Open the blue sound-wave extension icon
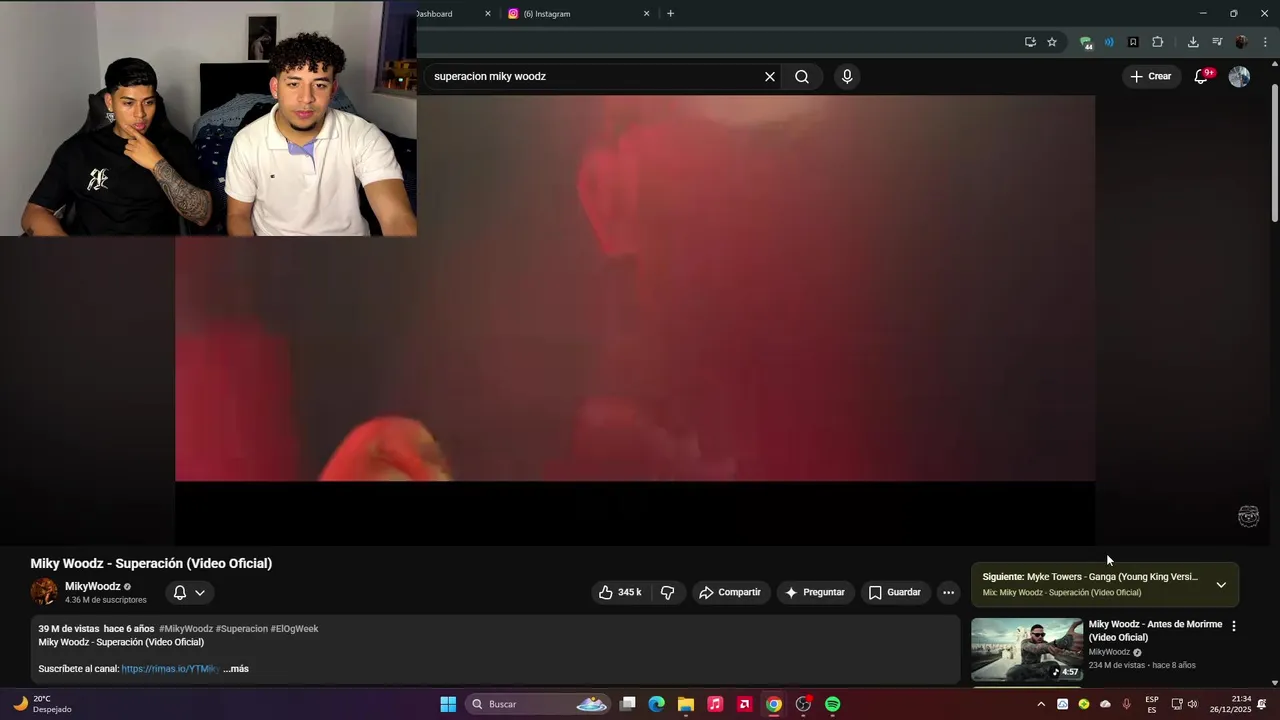Viewport: 1280px width, 720px height. click(x=1109, y=42)
